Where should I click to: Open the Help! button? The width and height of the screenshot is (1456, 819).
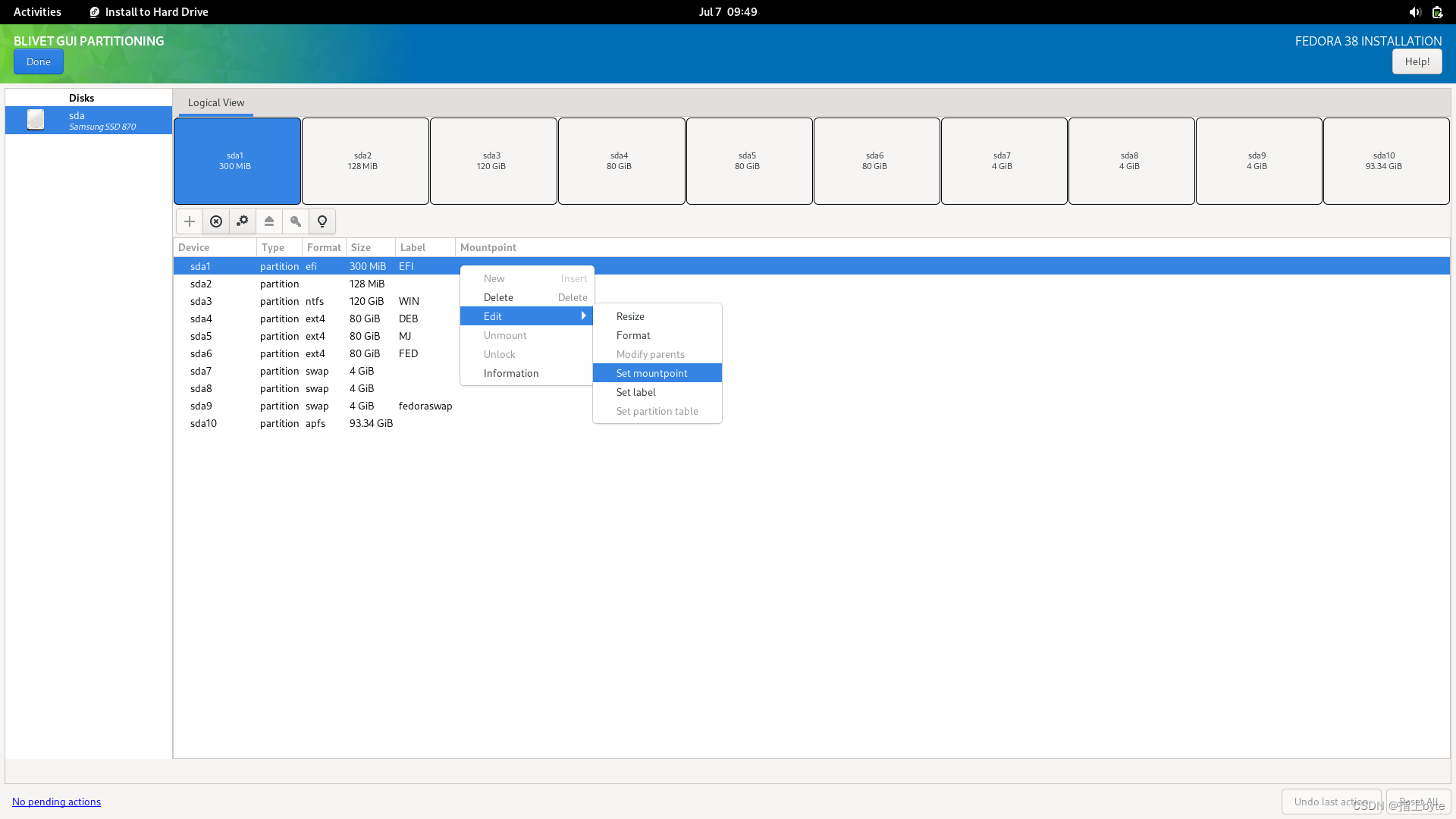tap(1417, 61)
